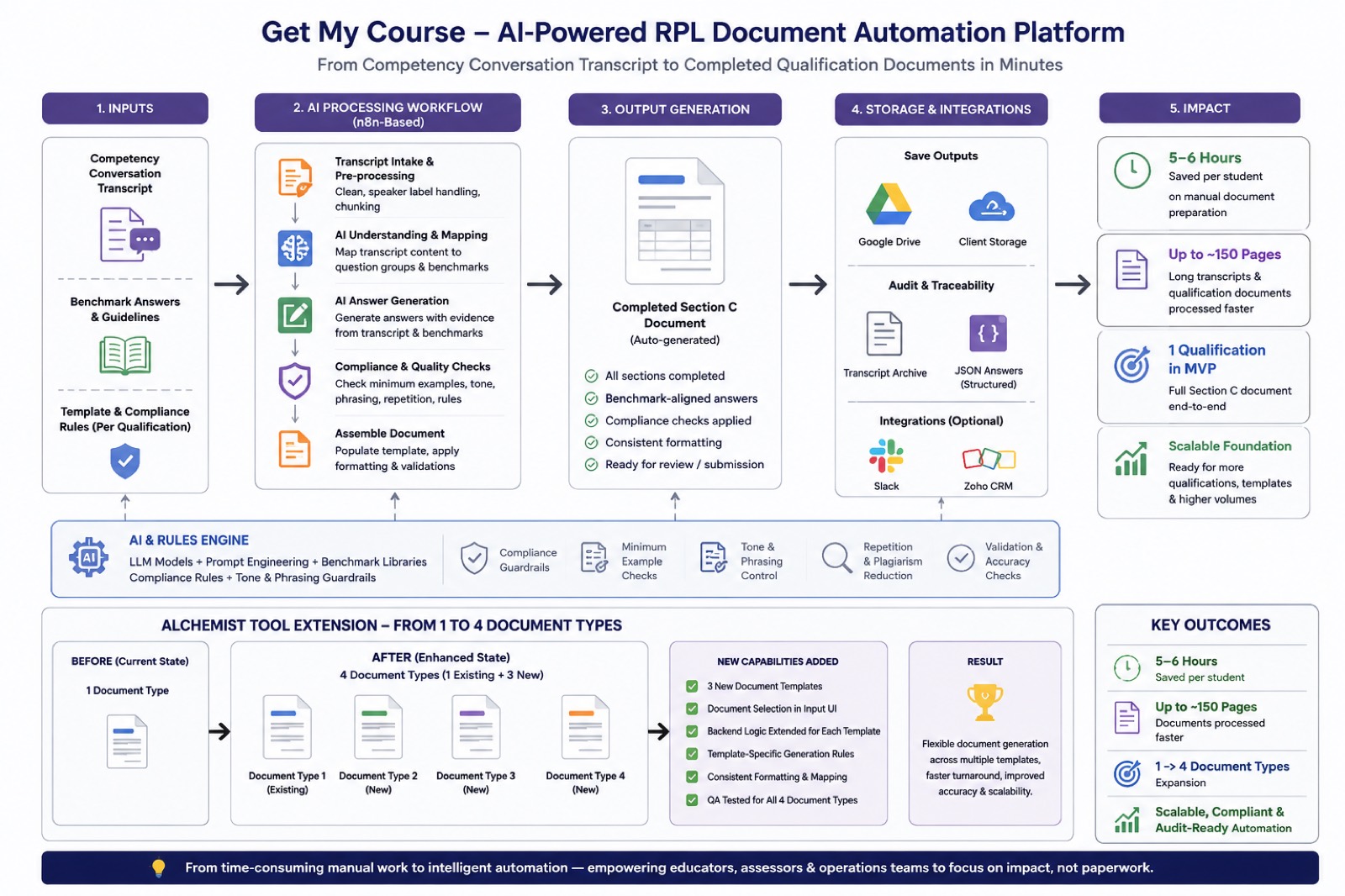1345x896 pixels.
Task: Select the 2. AI PROCESSING WORKFLOW header
Action: [x=388, y=113]
